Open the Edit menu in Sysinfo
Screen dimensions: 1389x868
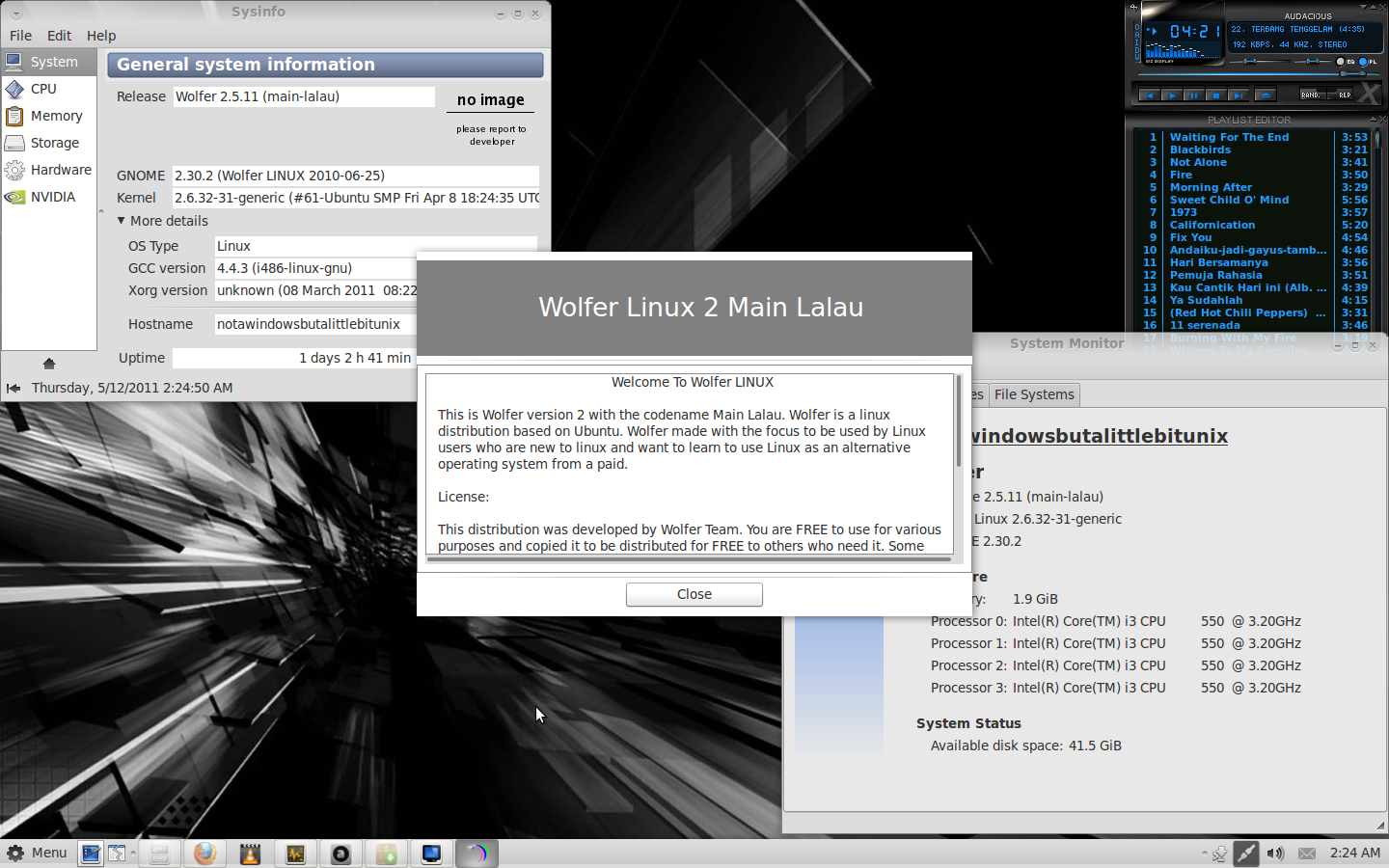(x=59, y=36)
